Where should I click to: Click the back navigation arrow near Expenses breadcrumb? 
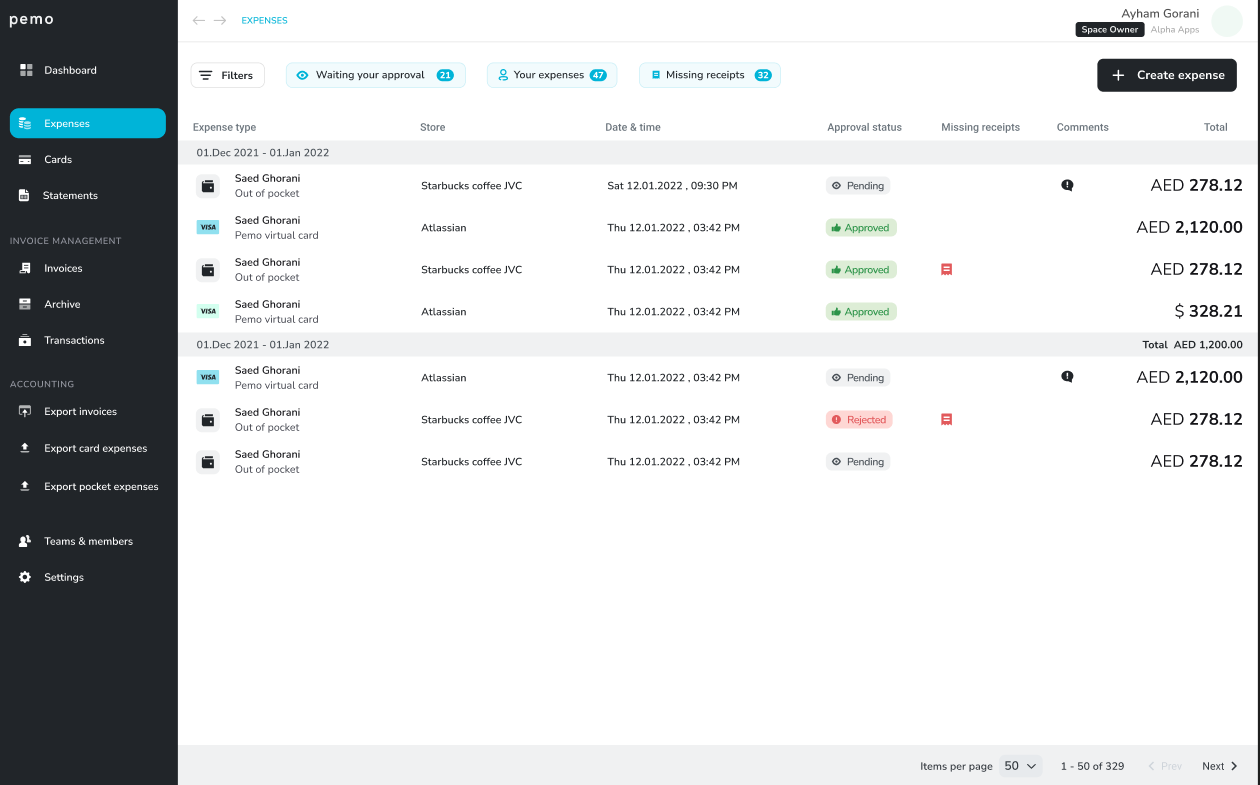[198, 20]
